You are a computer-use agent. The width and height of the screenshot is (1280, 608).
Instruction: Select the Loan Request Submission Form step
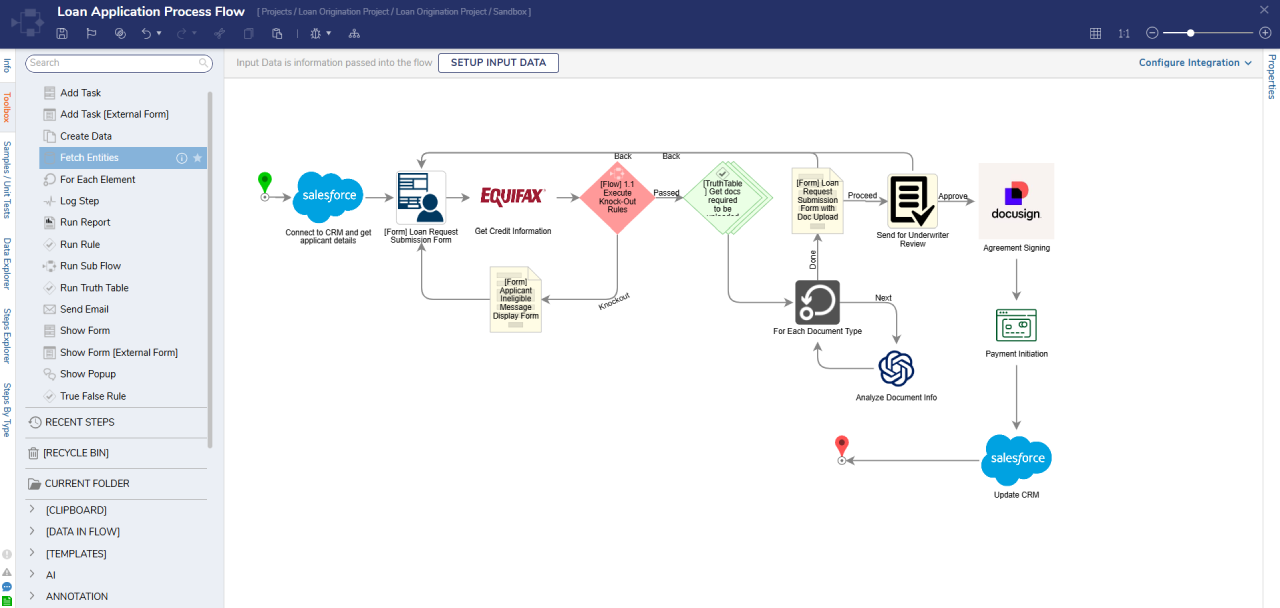pos(421,197)
